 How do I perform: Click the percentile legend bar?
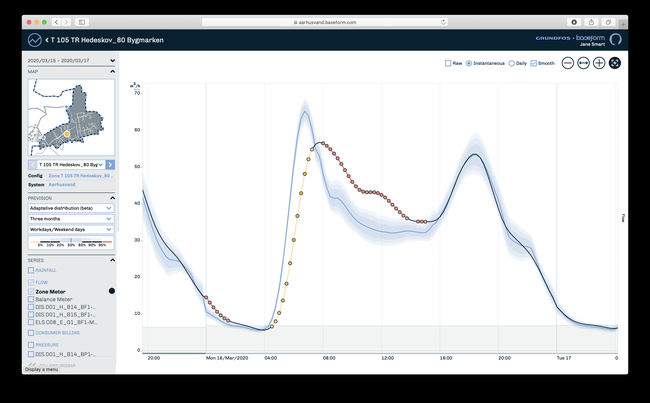click(71, 243)
